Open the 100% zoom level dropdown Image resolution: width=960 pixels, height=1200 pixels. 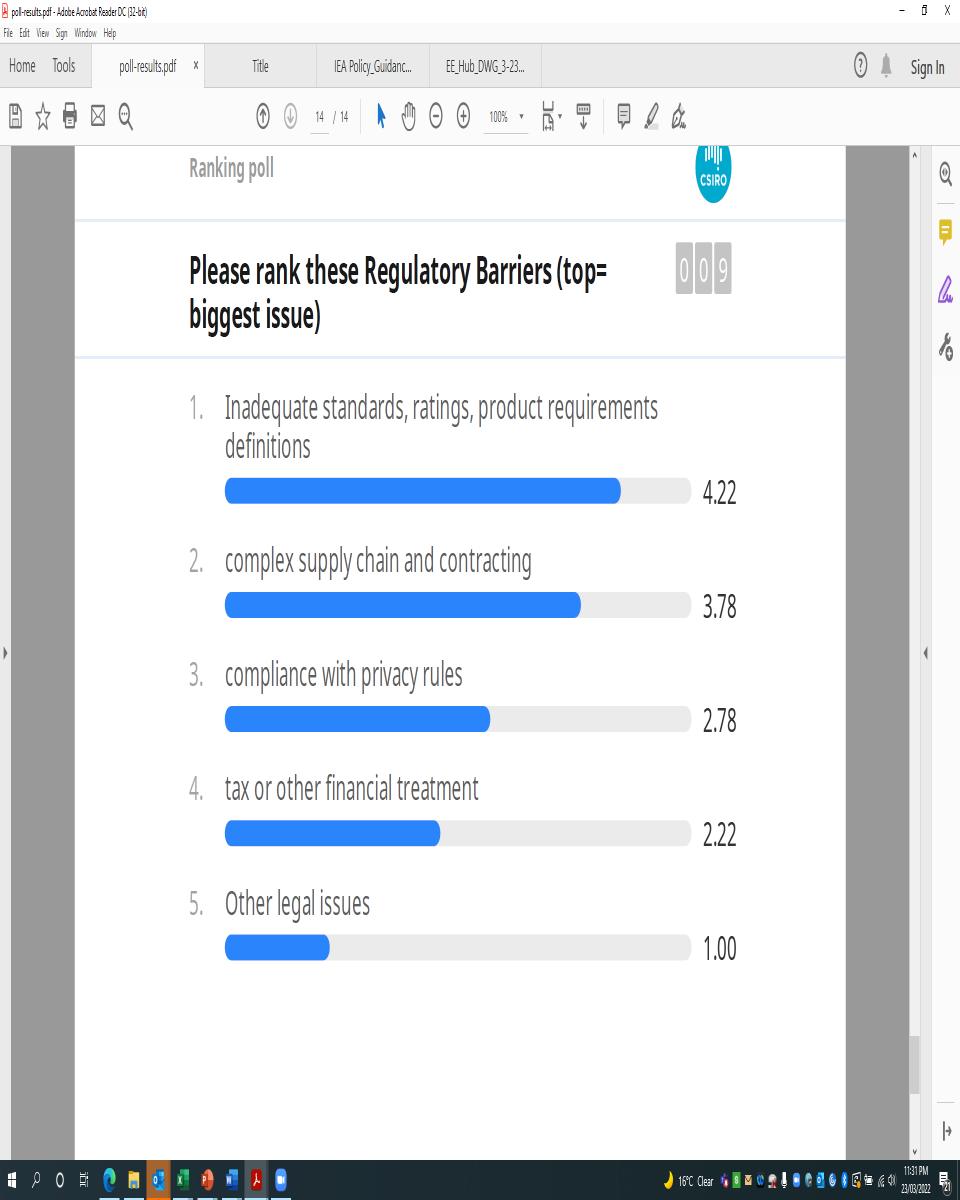tap(506, 117)
